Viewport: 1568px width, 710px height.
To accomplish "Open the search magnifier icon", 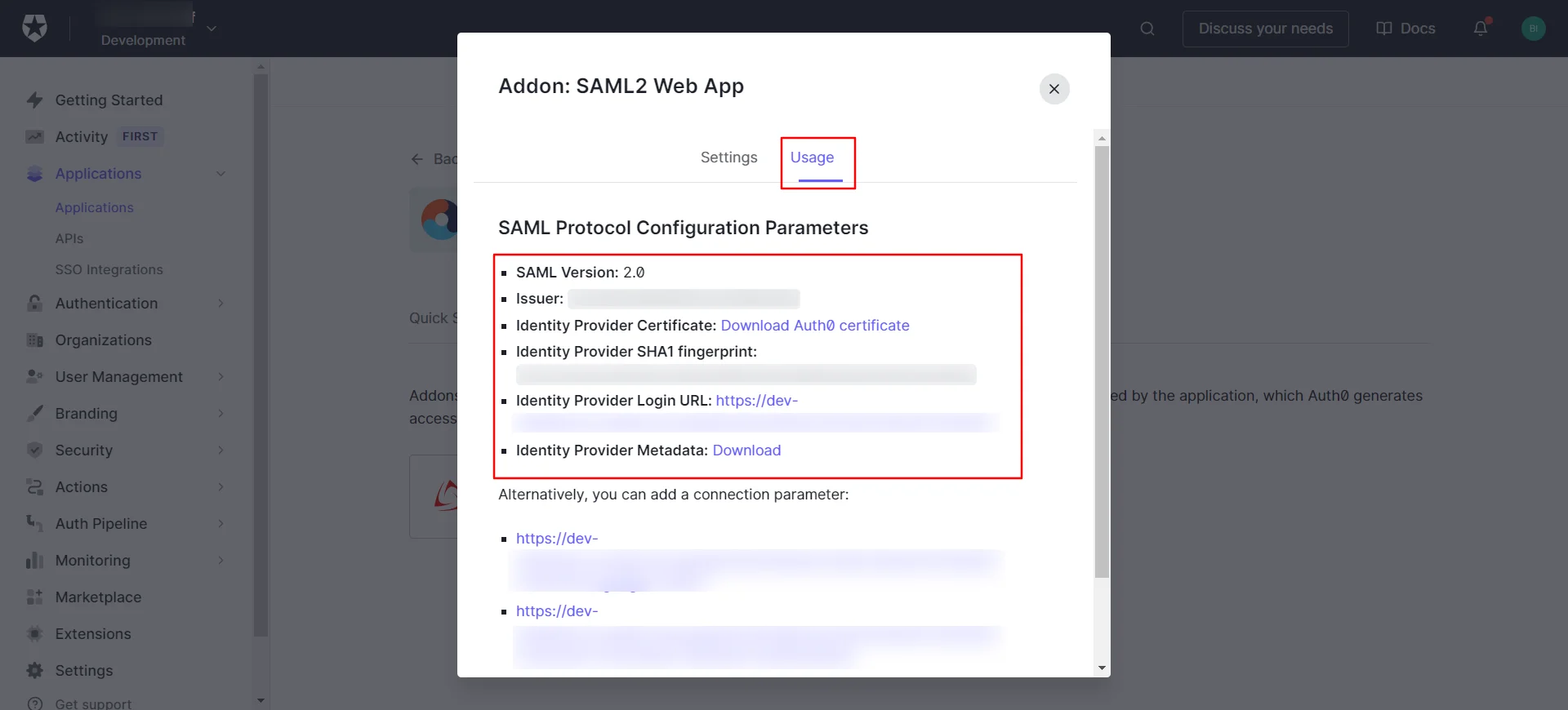I will pos(1147,29).
